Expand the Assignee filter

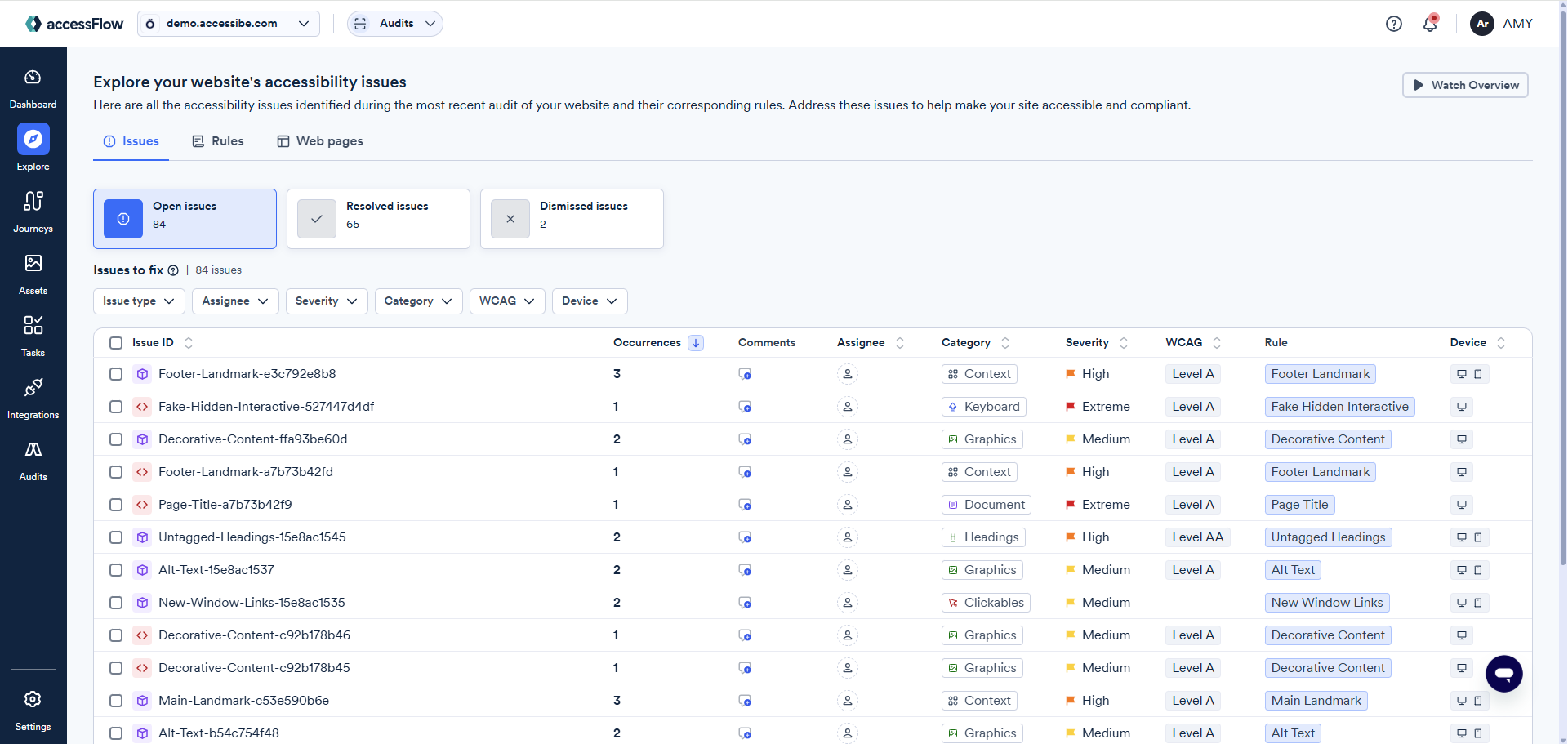click(x=235, y=301)
